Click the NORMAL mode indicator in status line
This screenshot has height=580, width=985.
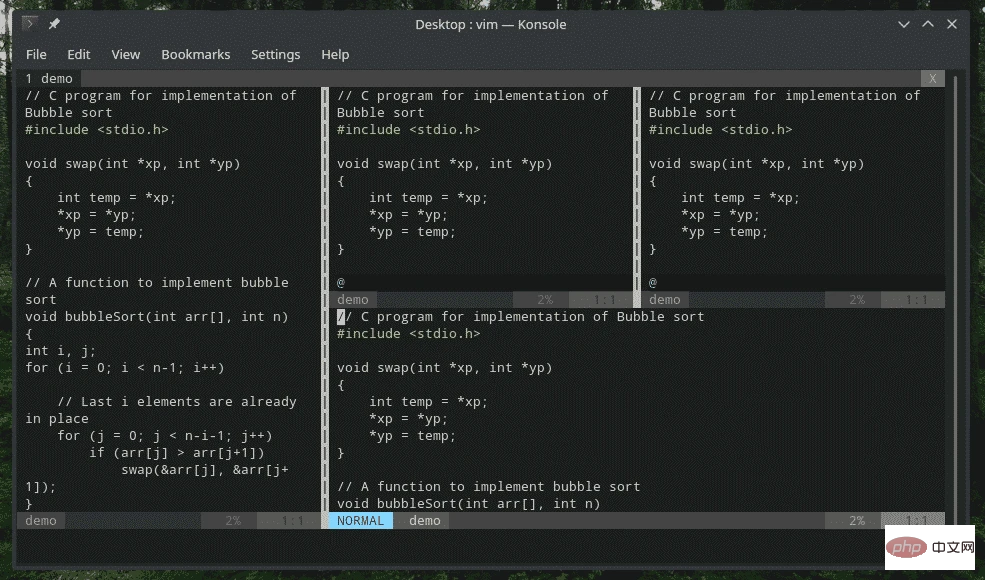[x=360, y=521]
